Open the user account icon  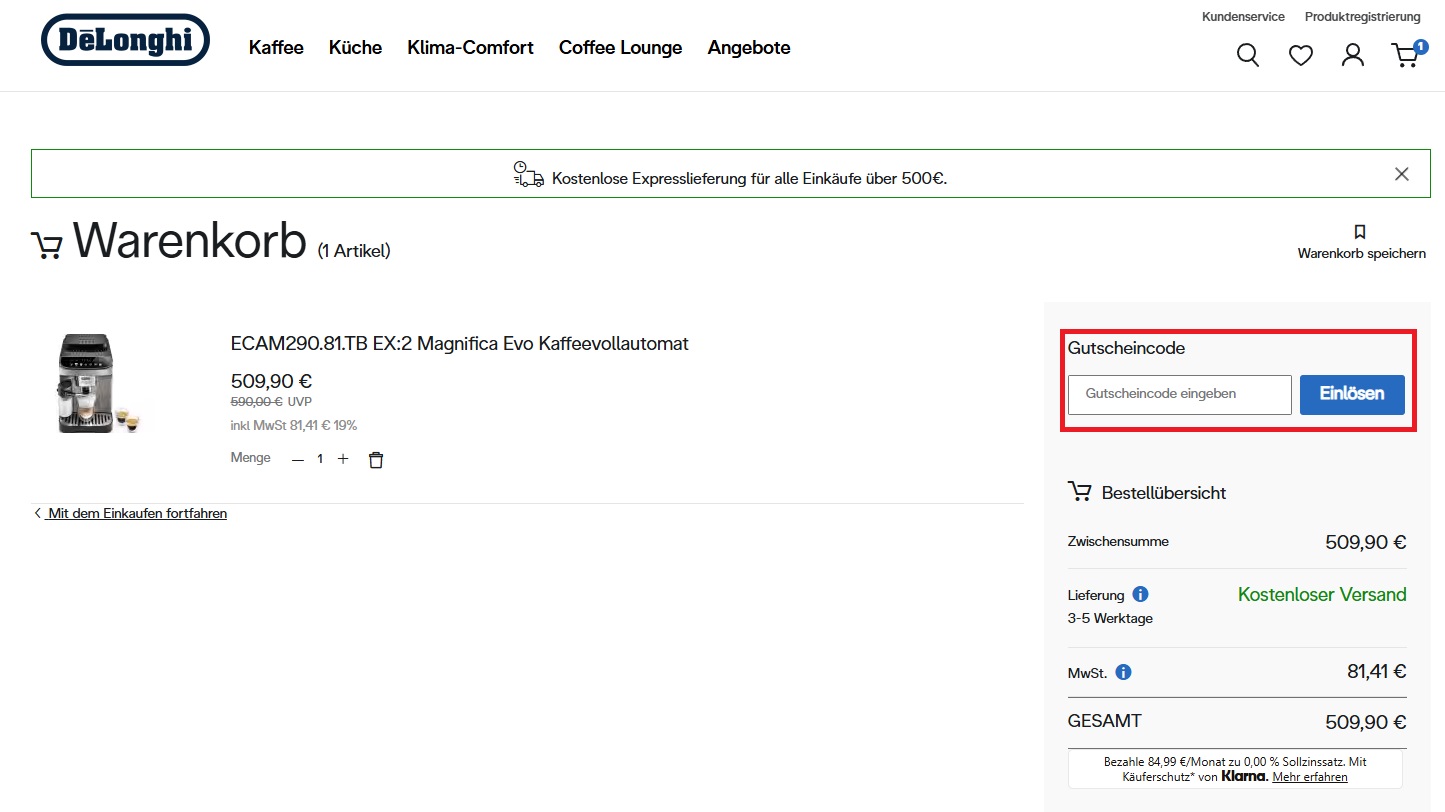click(1353, 55)
